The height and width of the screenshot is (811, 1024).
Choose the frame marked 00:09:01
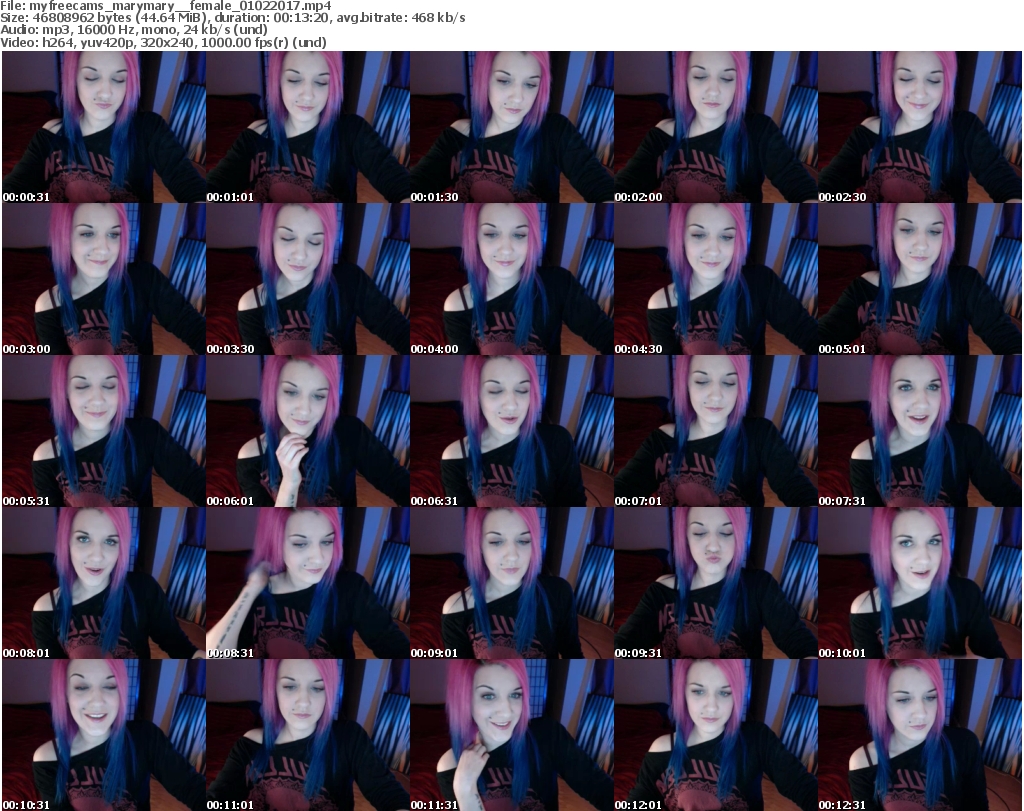512,584
